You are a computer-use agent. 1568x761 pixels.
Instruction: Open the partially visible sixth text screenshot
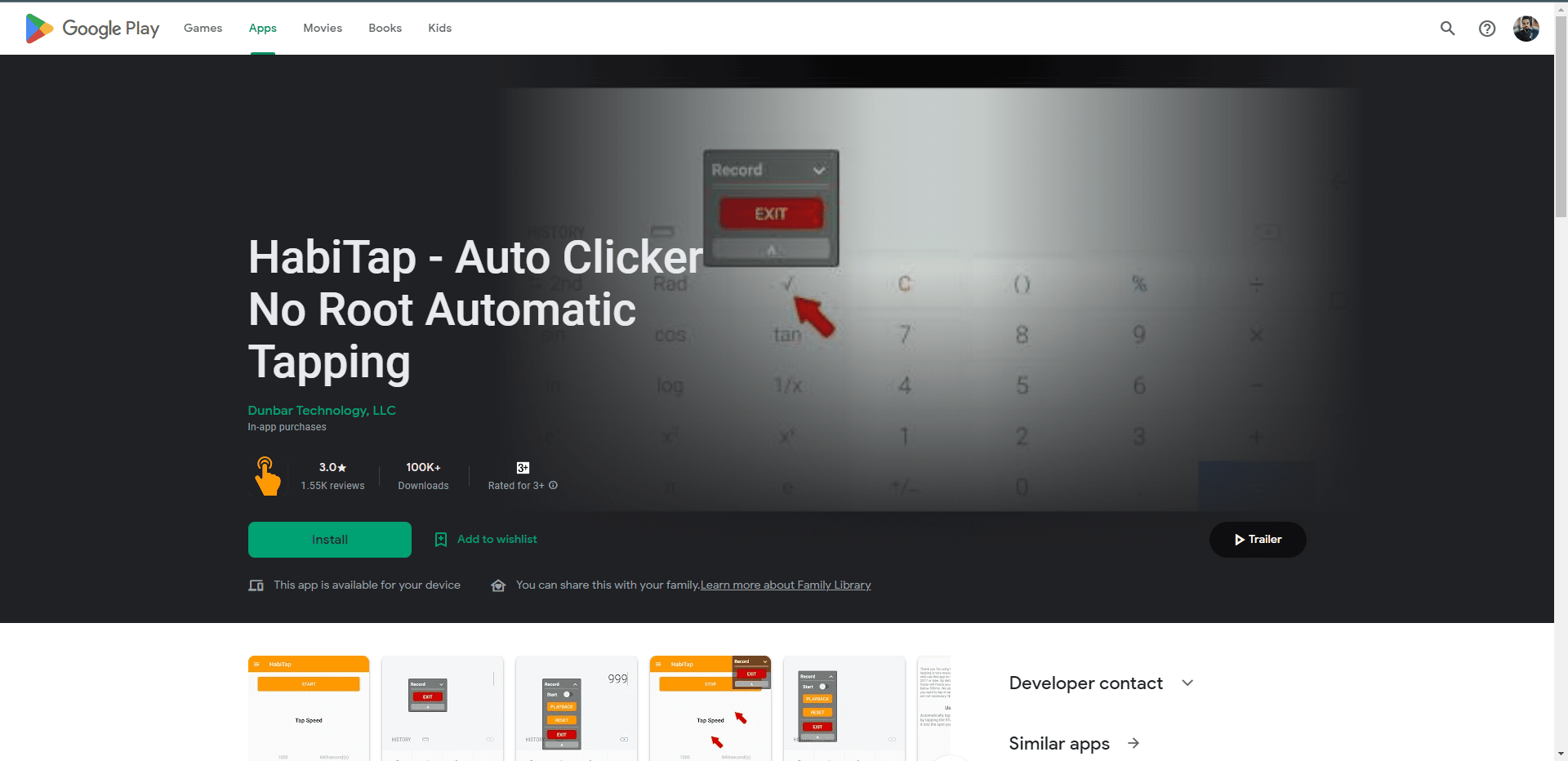coord(934,708)
